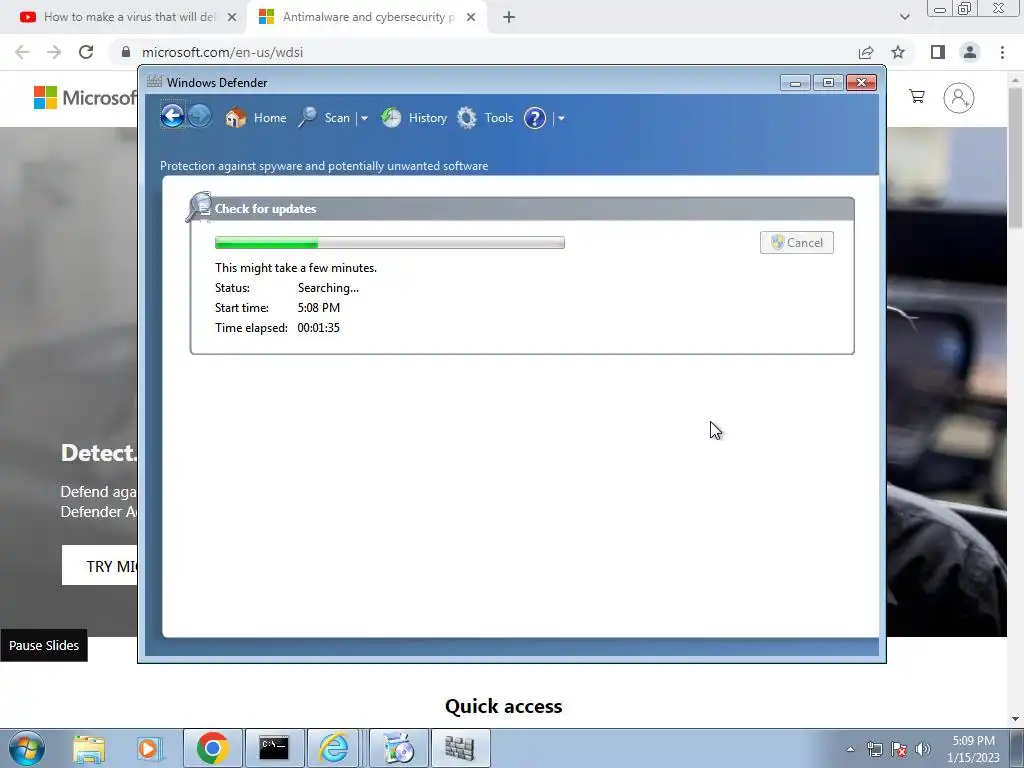This screenshot has width=1024, height=768.
Task: Click the page vertical scrollbar
Action: [1016, 157]
